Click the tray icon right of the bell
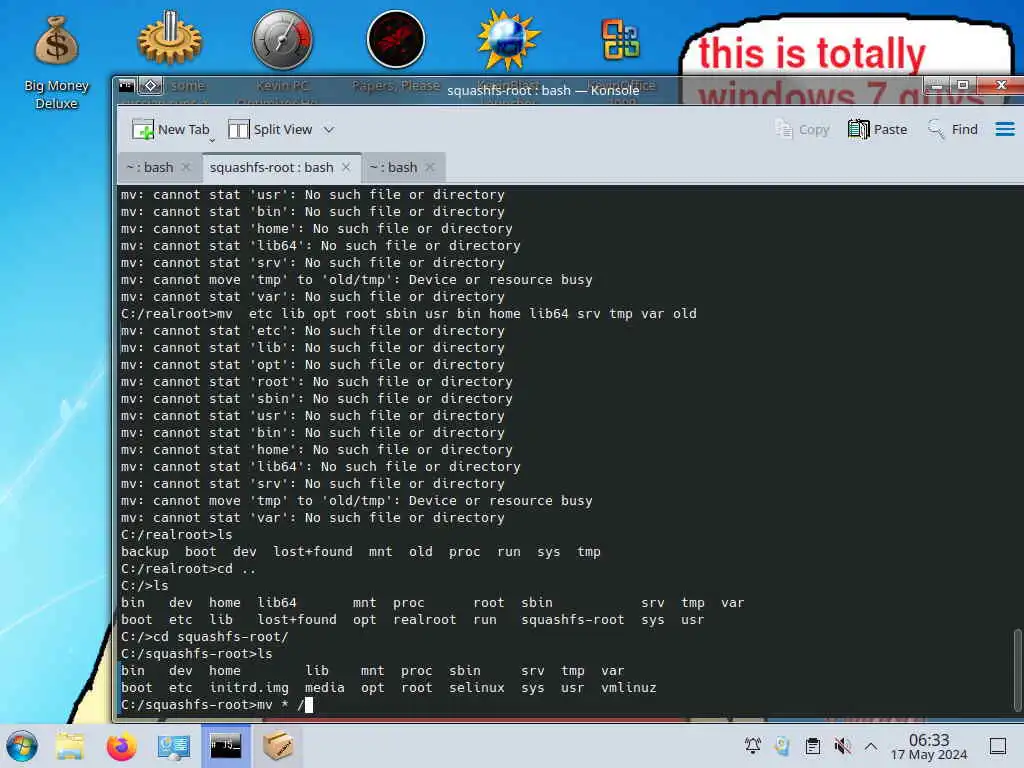The height and width of the screenshot is (768, 1024). (782, 745)
